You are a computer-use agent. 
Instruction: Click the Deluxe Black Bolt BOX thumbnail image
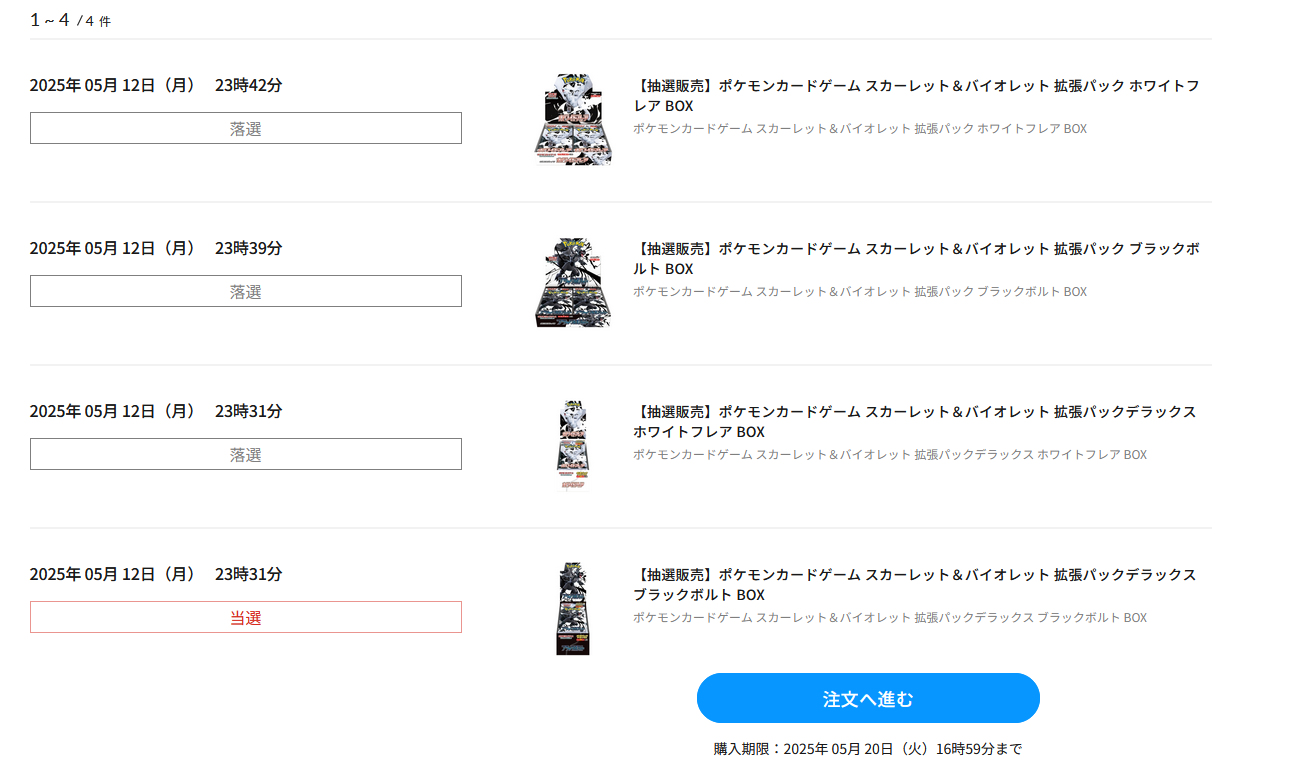point(573,608)
